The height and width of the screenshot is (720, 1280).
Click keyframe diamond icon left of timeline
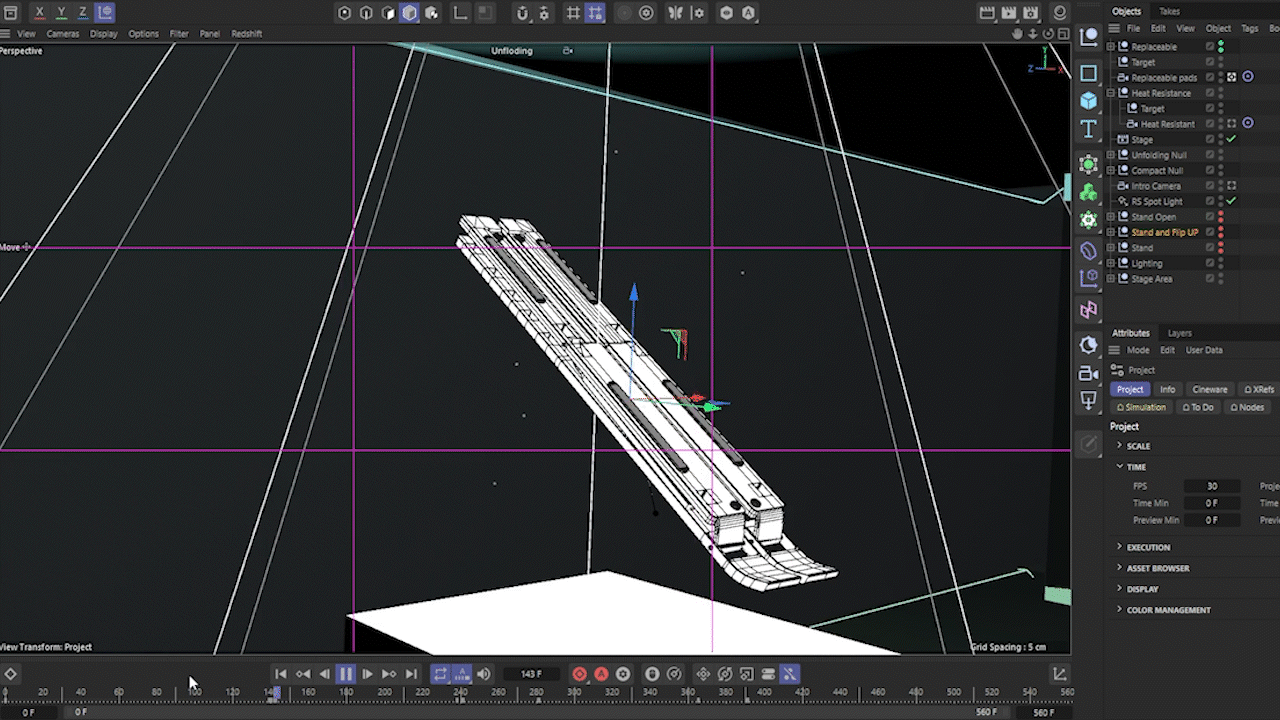point(10,674)
